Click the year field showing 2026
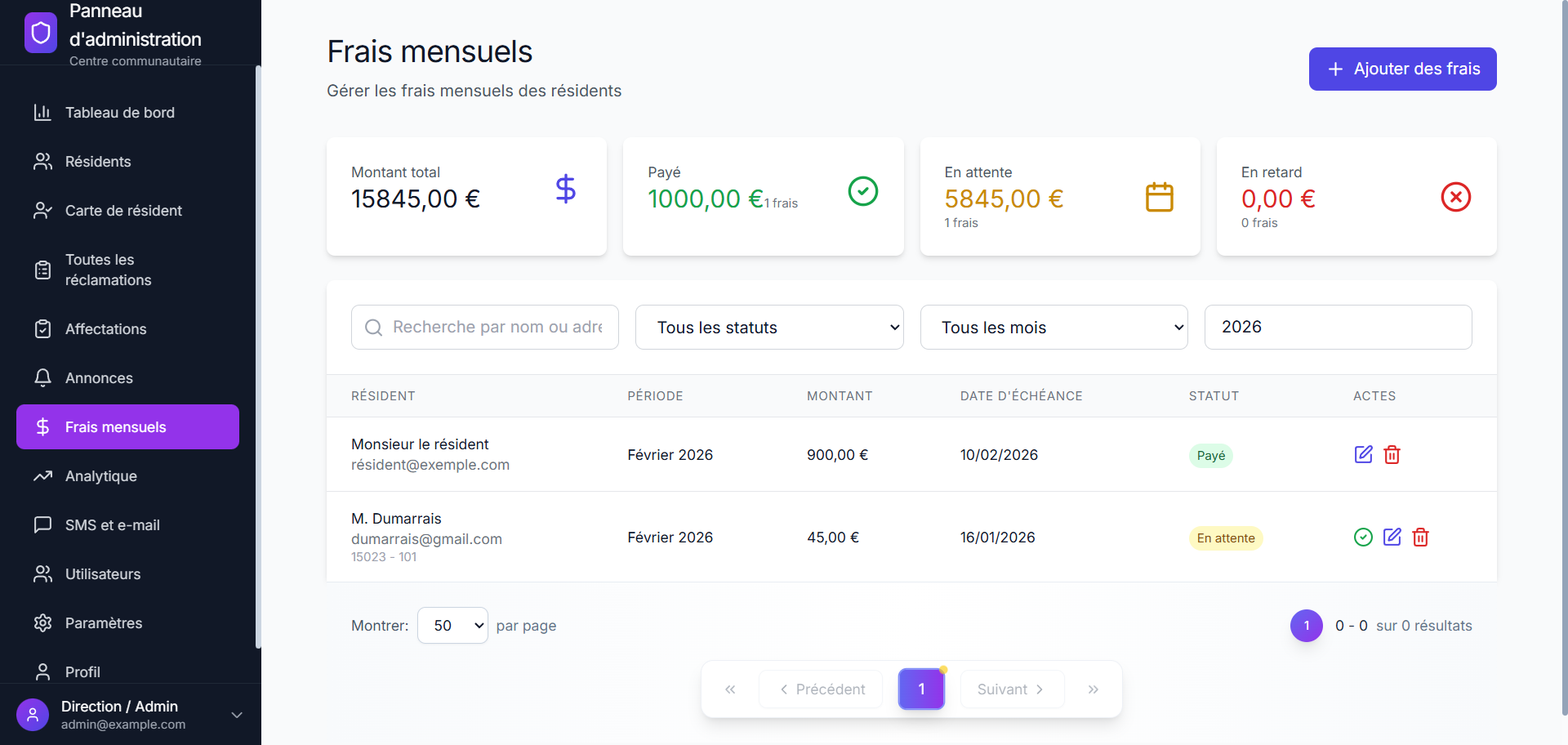This screenshot has width=1568, height=745. click(1337, 328)
